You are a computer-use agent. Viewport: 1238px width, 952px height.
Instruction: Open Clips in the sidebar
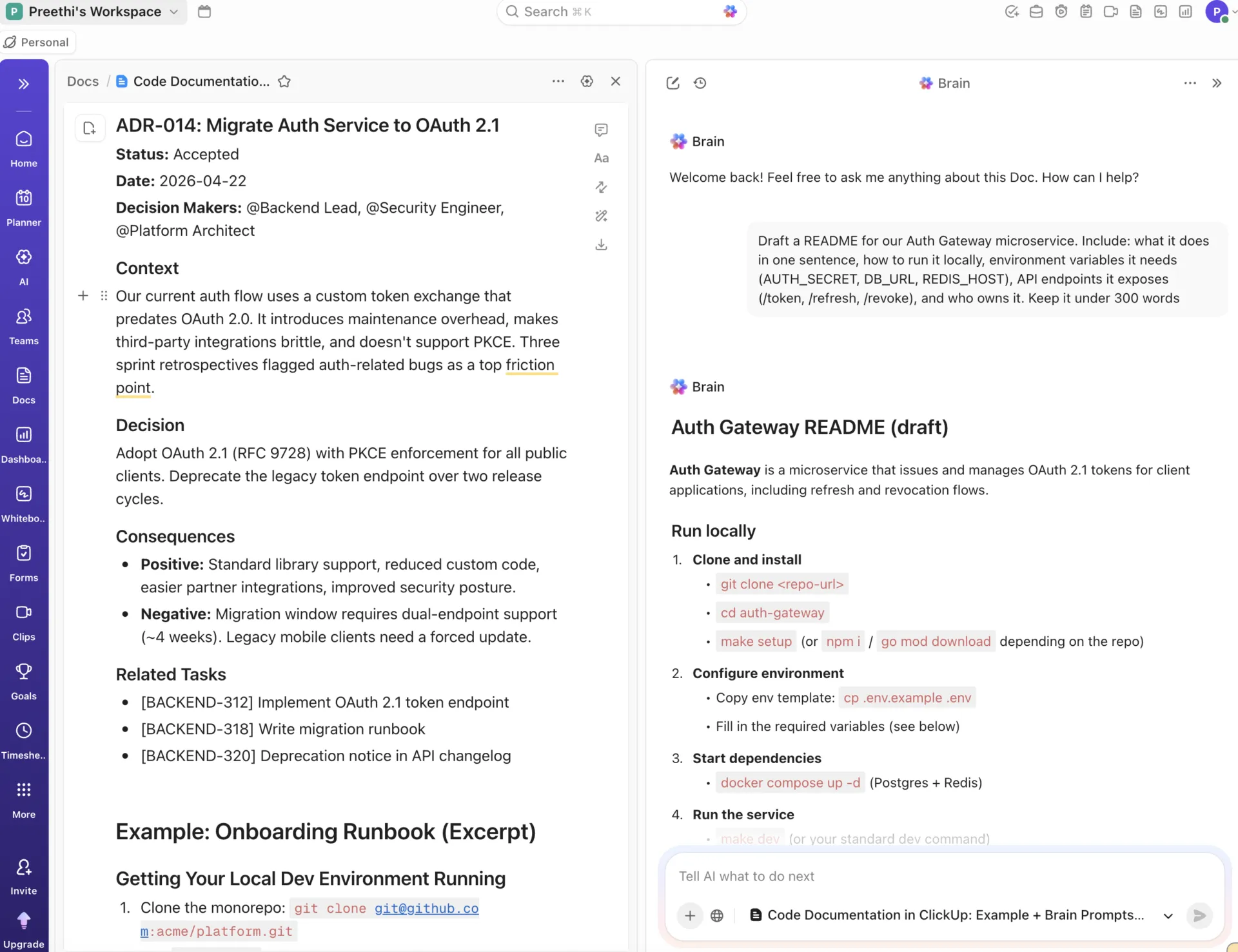point(24,623)
